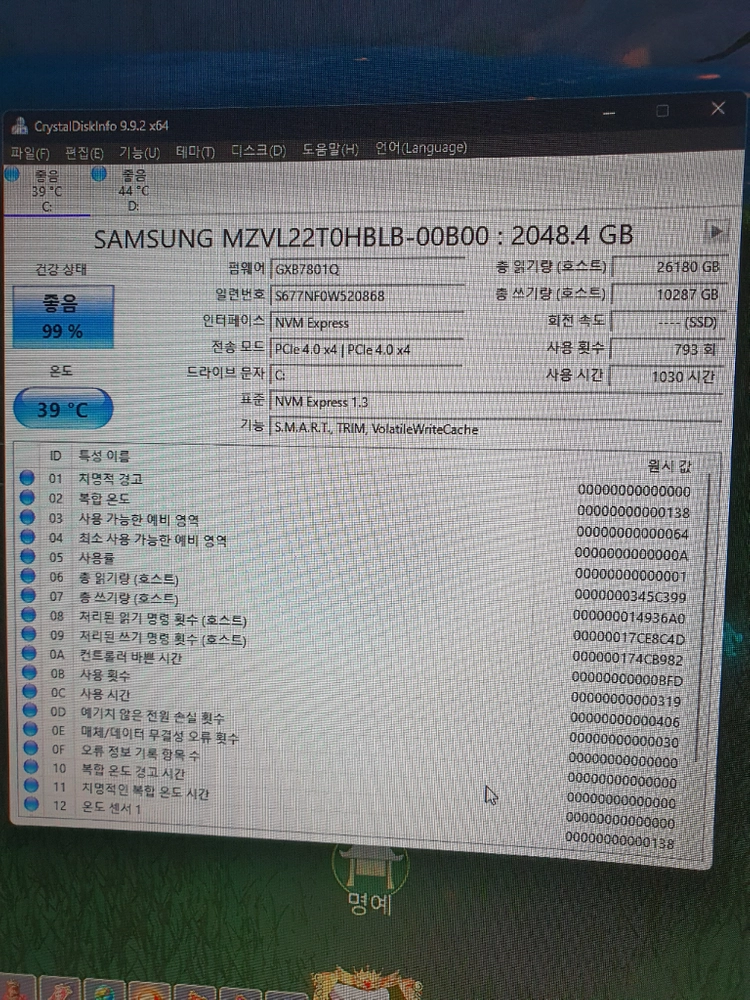Click the features field S.M.A.R.T., TRIM
The image size is (750, 1000).
[496, 429]
